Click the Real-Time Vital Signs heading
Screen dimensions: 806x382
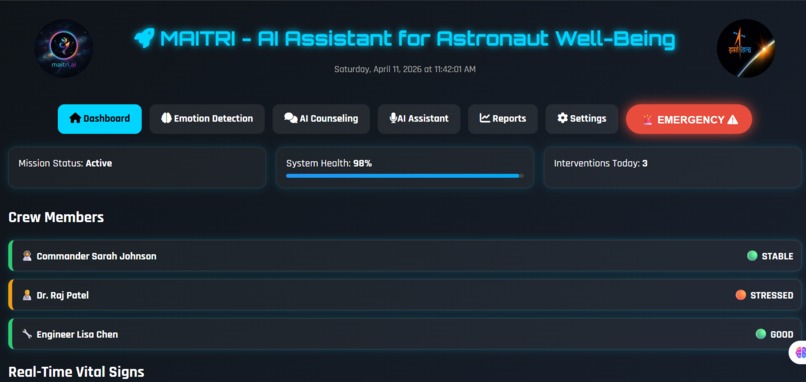tap(76, 372)
